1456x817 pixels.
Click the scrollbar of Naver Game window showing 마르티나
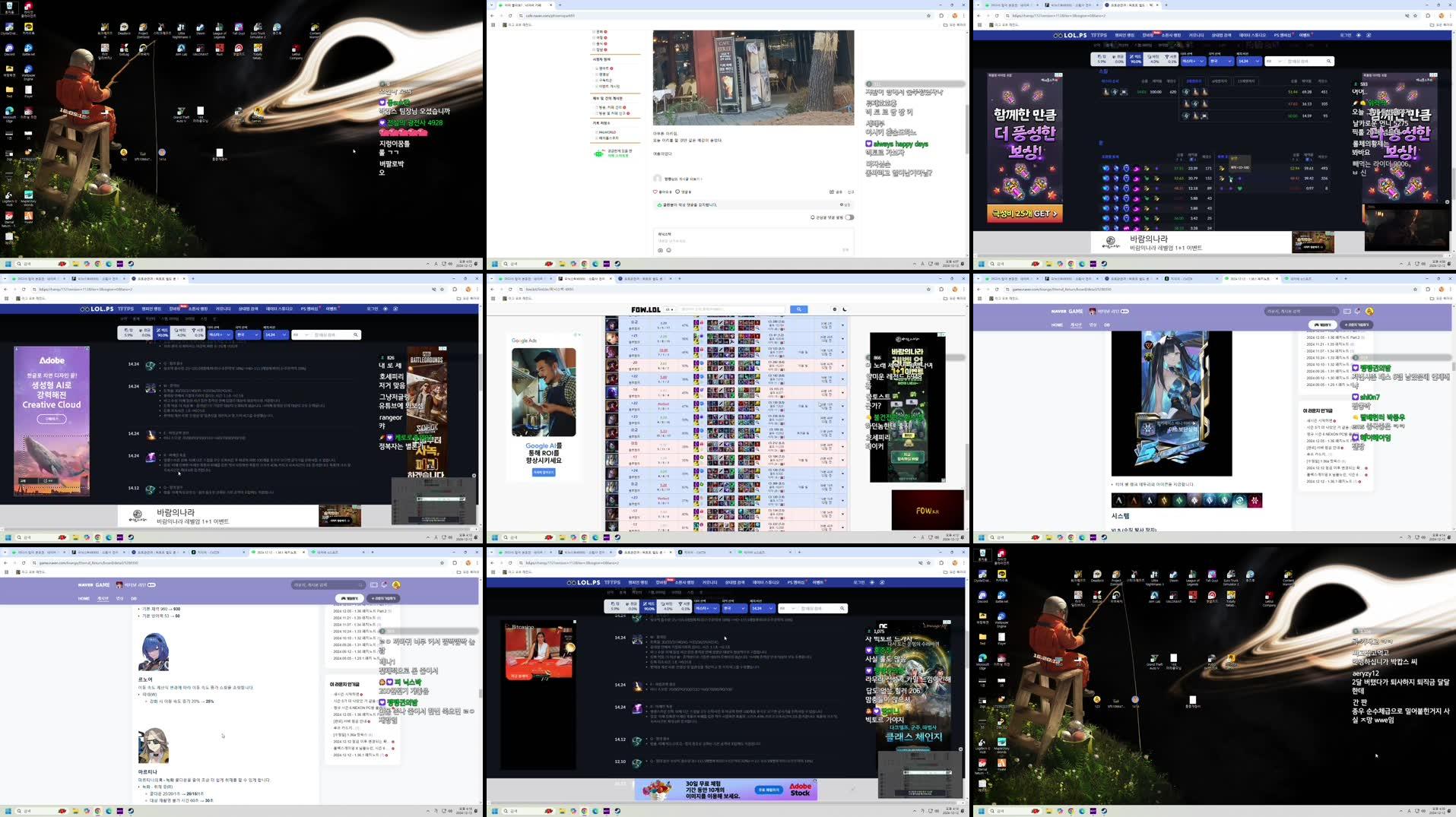tap(480, 693)
